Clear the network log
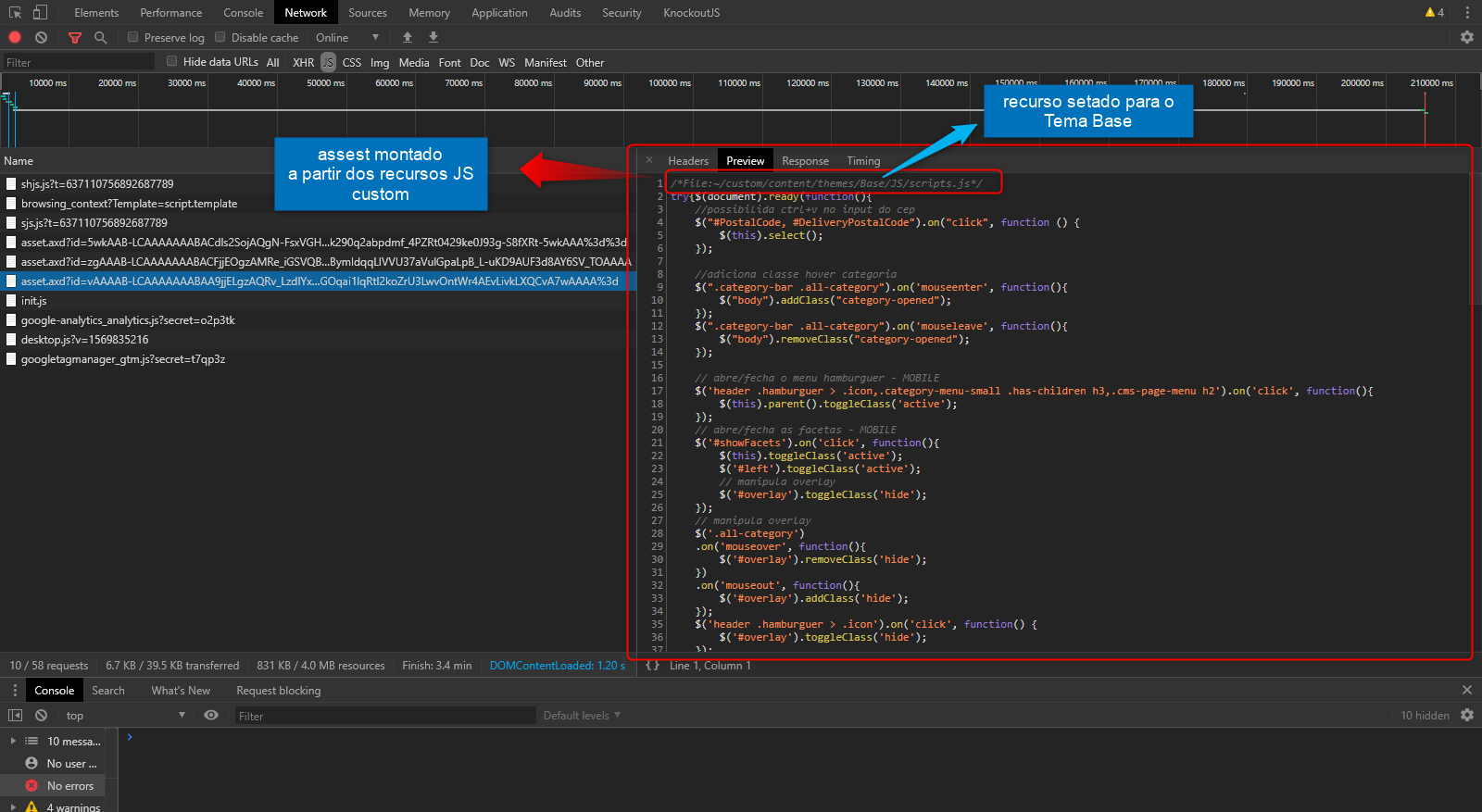Image resolution: width=1482 pixels, height=812 pixels. 41,37
